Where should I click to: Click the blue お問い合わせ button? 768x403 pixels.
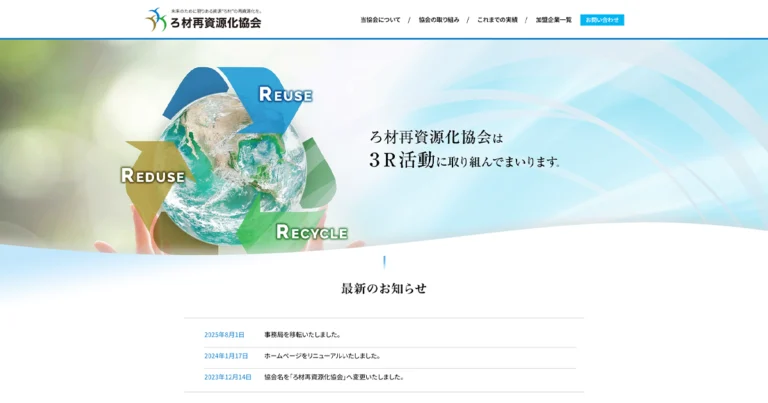(602, 20)
